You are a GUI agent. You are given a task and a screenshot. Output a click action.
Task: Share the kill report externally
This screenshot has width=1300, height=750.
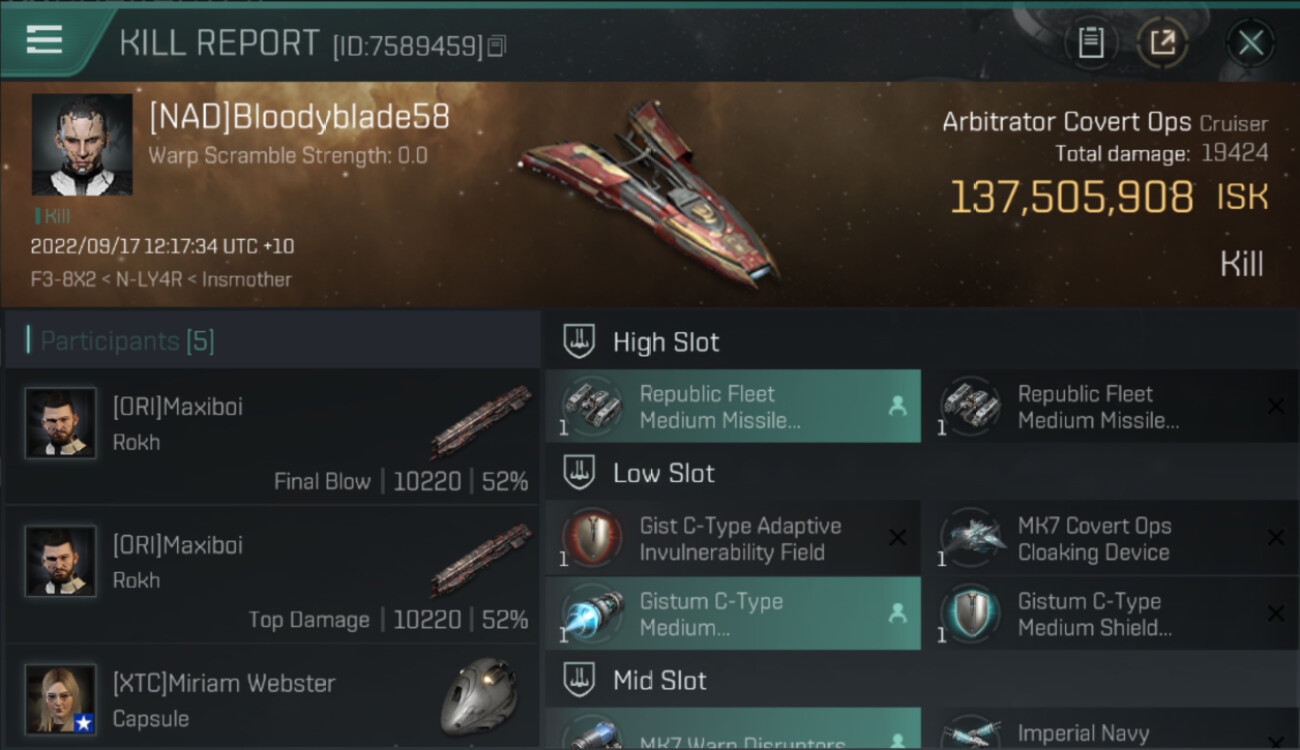1162,43
